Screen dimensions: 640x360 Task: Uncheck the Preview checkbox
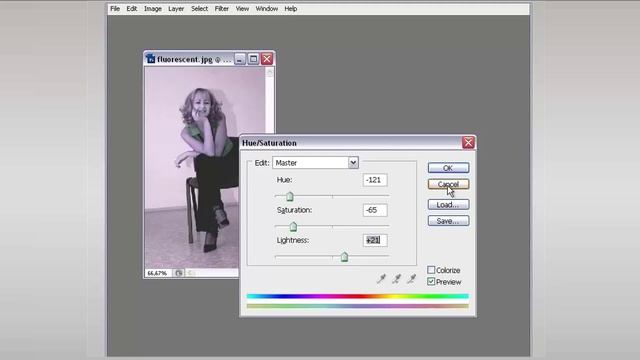[431, 282]
